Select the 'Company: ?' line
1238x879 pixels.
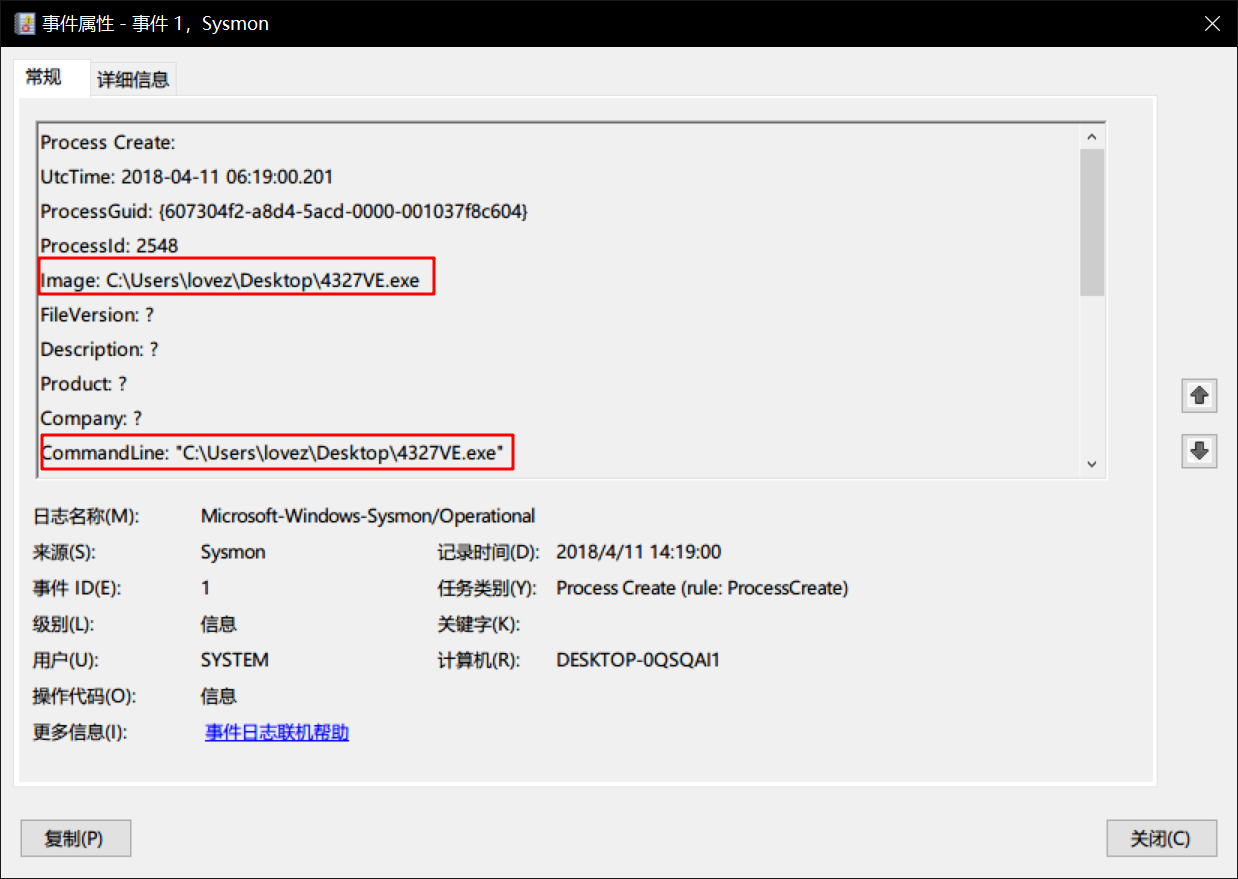click(x=91, y=419)
